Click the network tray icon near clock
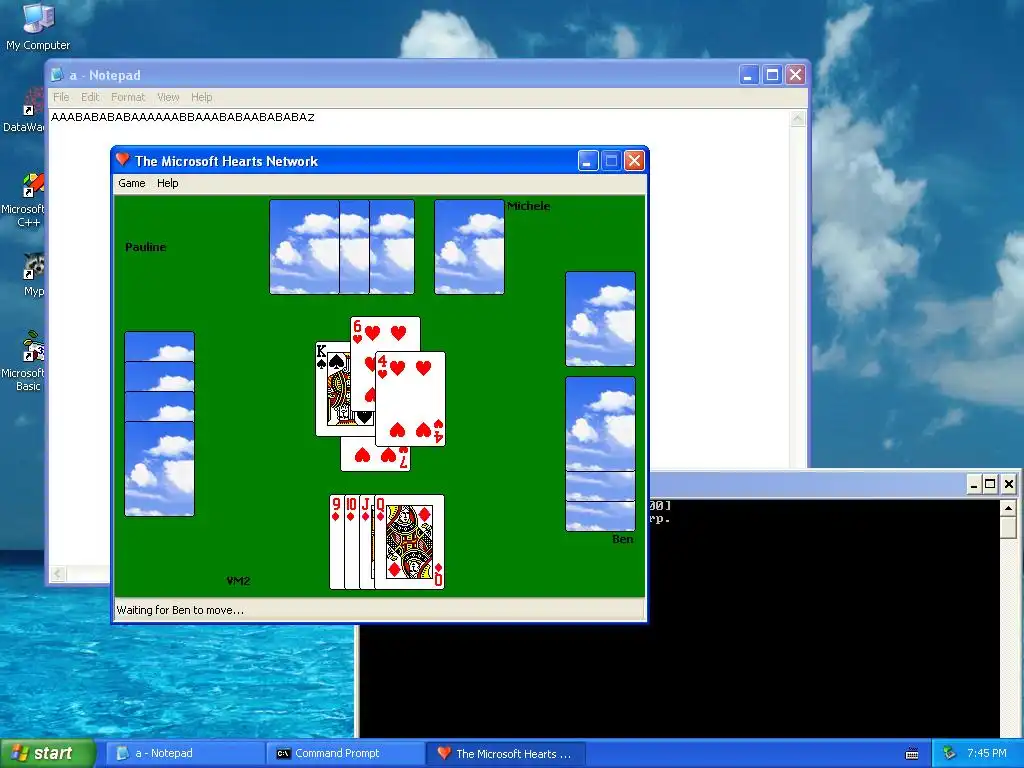Viewport: 1024px width, 768px height. click(950, 754)
